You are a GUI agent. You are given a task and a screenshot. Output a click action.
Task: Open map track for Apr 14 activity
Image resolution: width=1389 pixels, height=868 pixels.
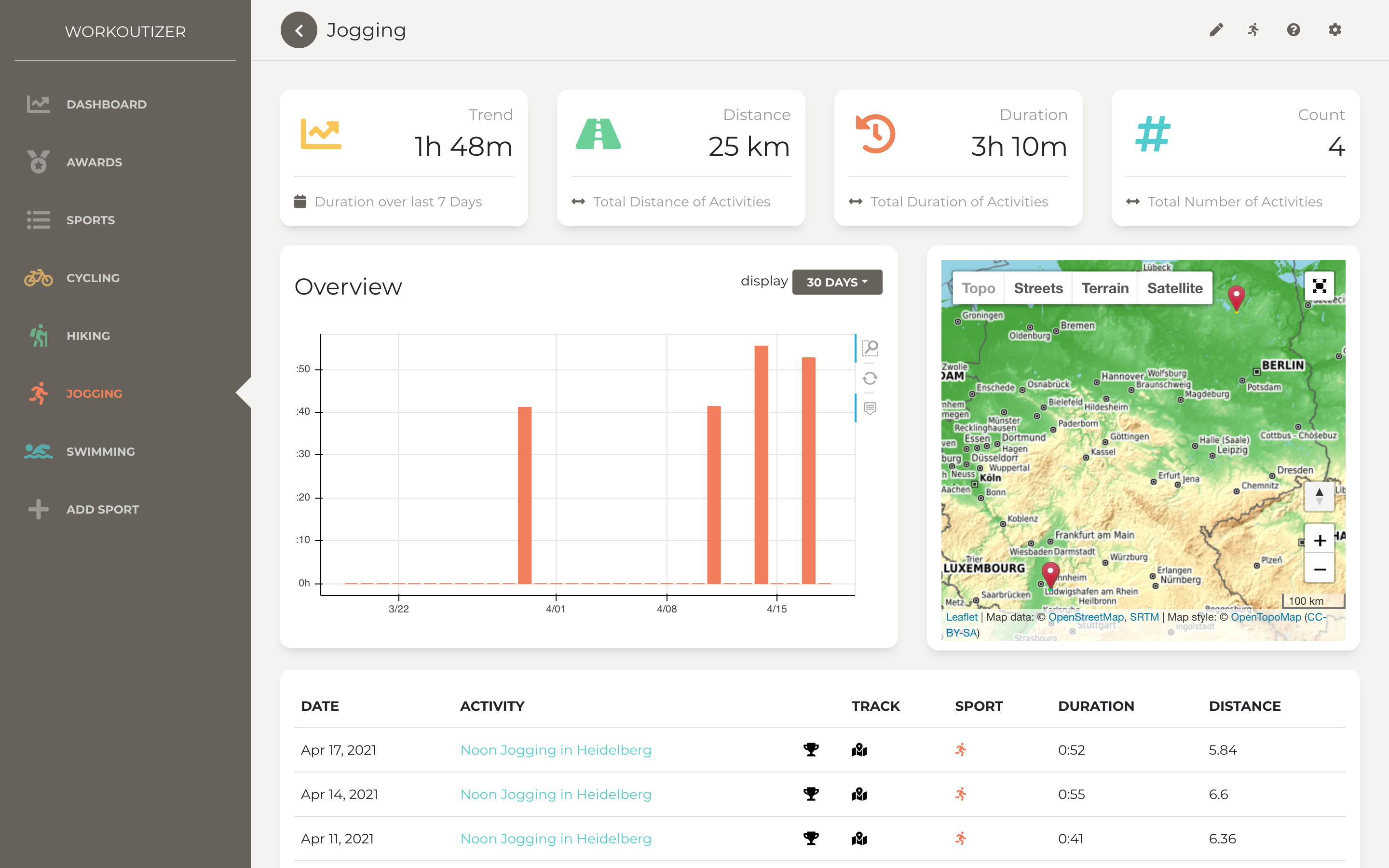858,794
